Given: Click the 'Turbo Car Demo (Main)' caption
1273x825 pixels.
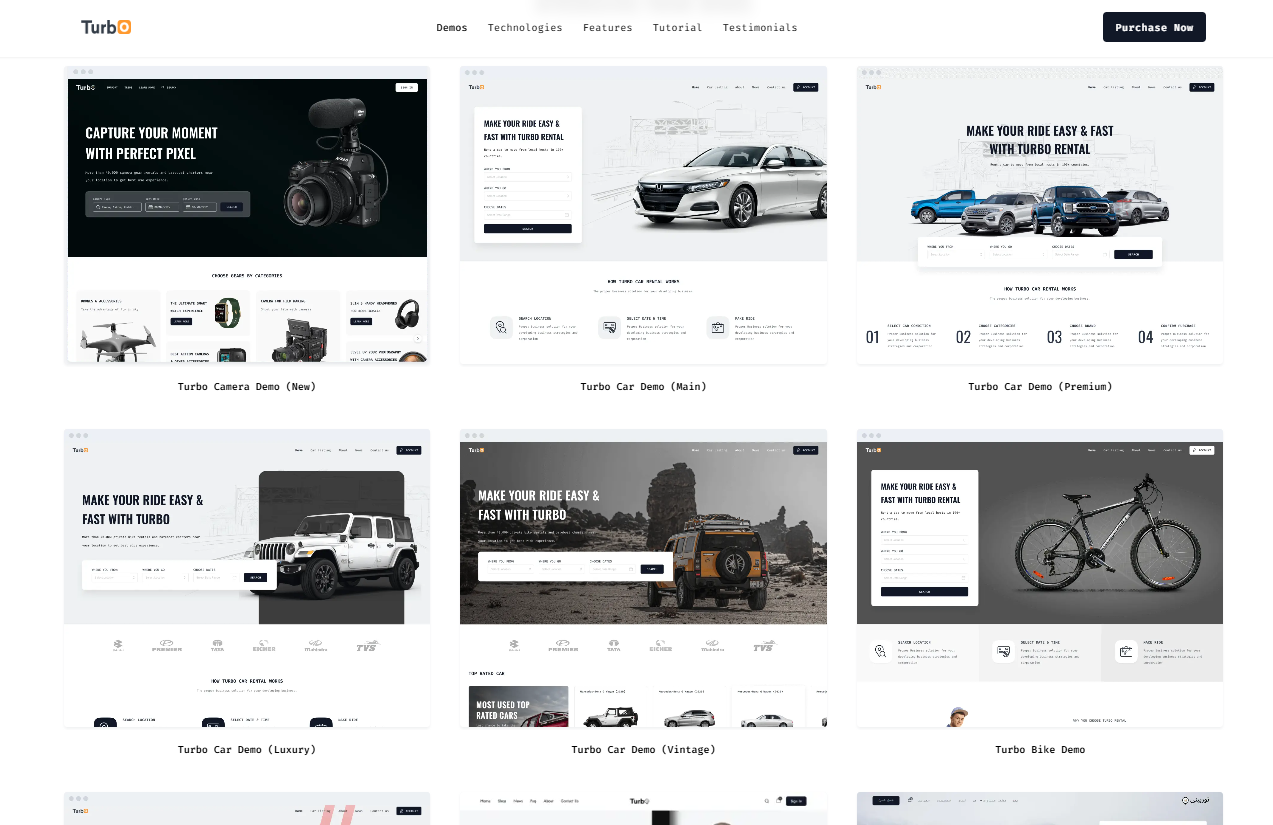Looking at the screenshot, I should [x=643, y=387].
